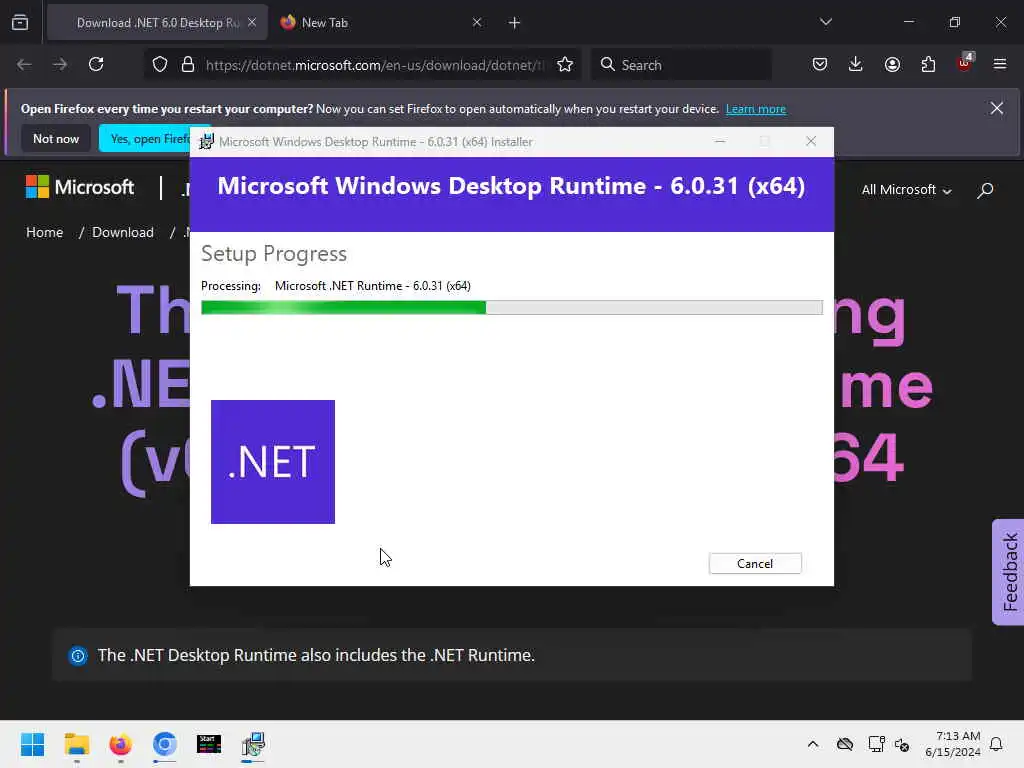Open the Learn more link
The width and height of the screenshot is (1024, 768).
click(x=756, y=109)
